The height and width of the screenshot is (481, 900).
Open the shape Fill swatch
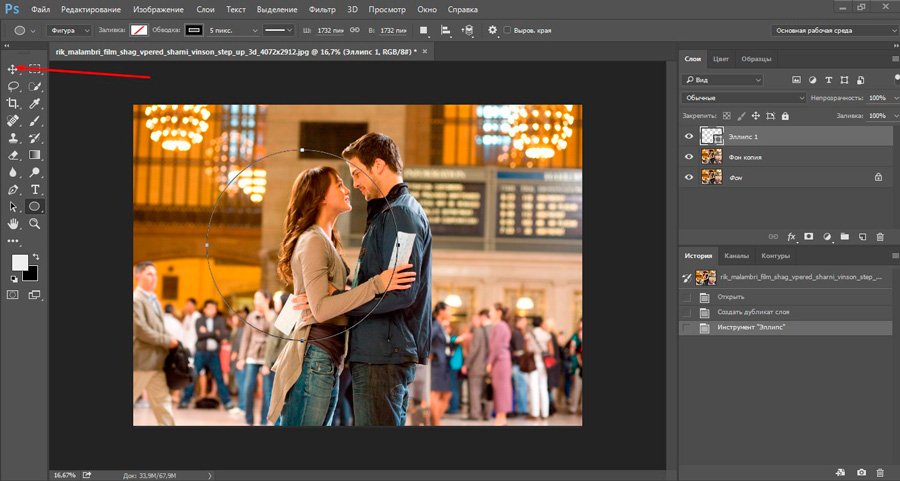[138, 30]
